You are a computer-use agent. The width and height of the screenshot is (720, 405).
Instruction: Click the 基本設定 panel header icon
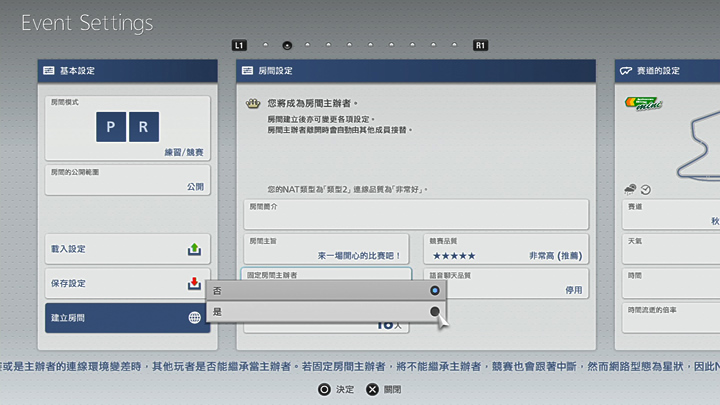click(x=48, y=71)
